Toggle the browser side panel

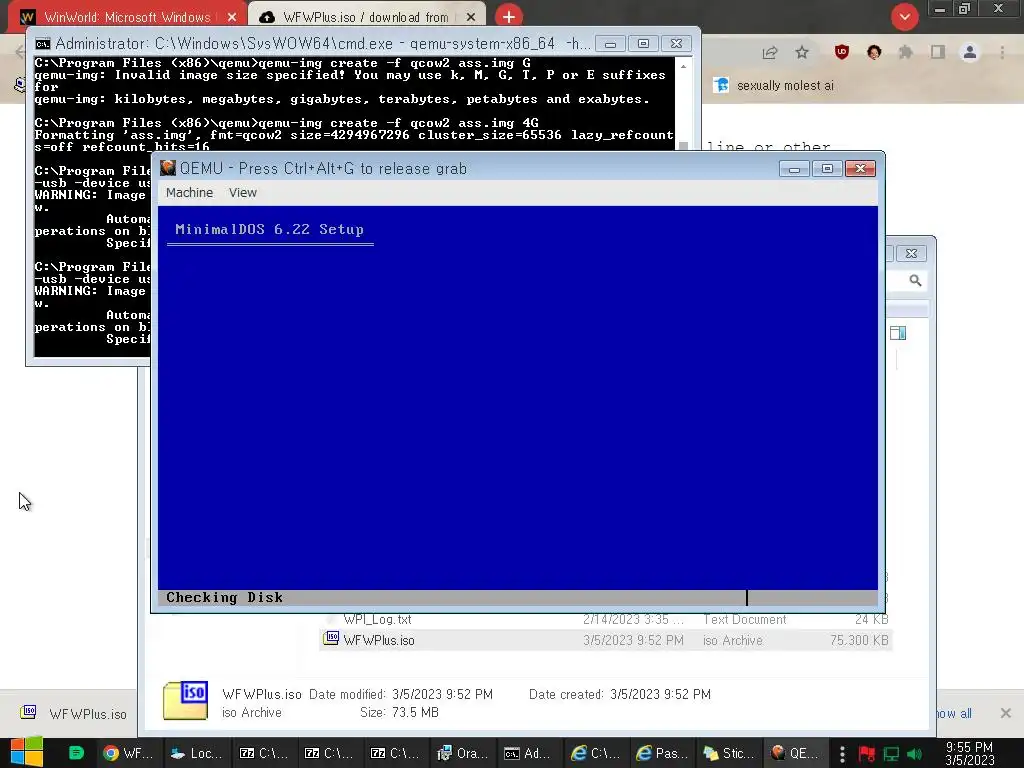point(938,52)
